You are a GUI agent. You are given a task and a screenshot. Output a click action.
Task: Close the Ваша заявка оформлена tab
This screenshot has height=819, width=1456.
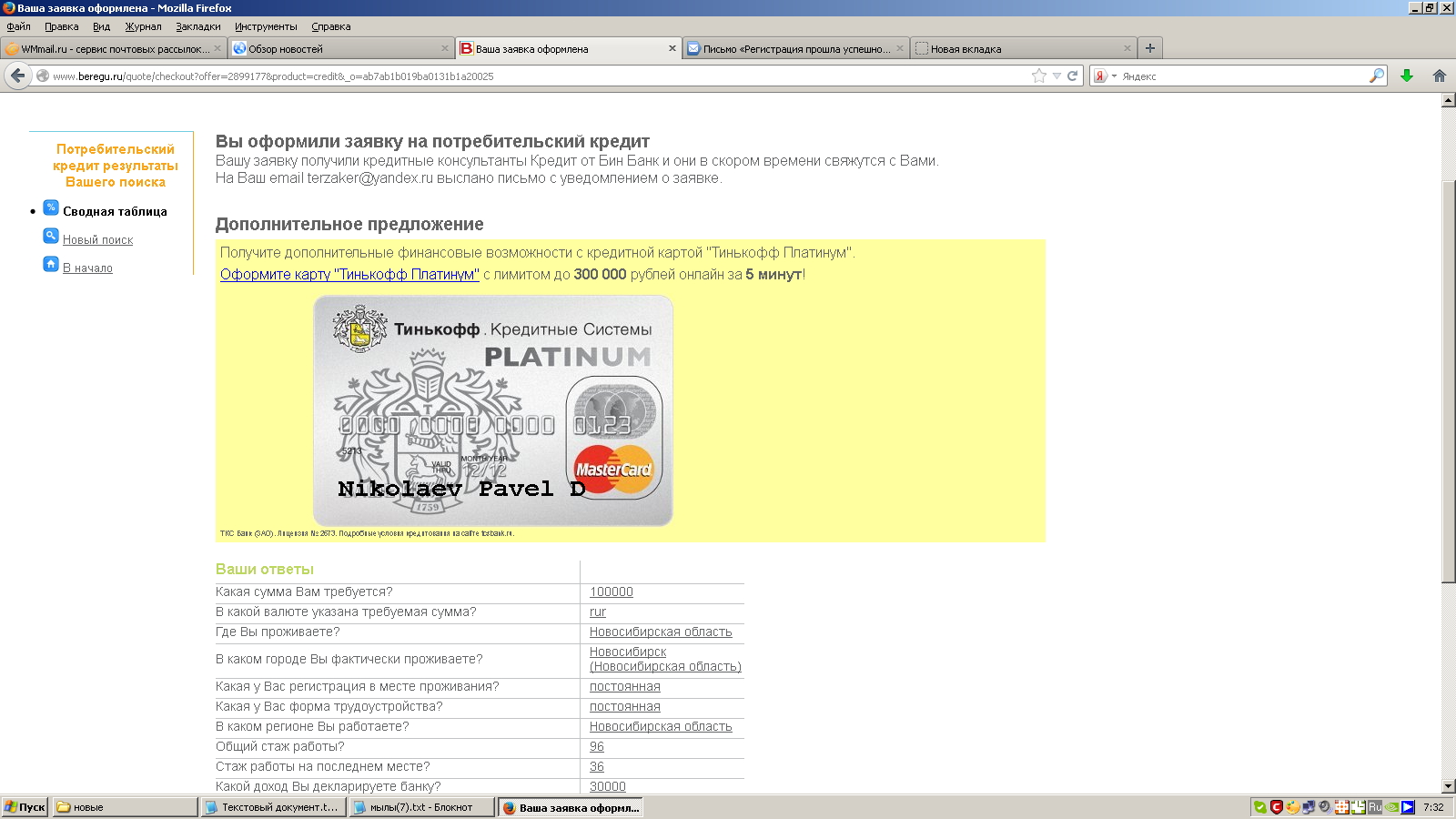click(672, 49)
